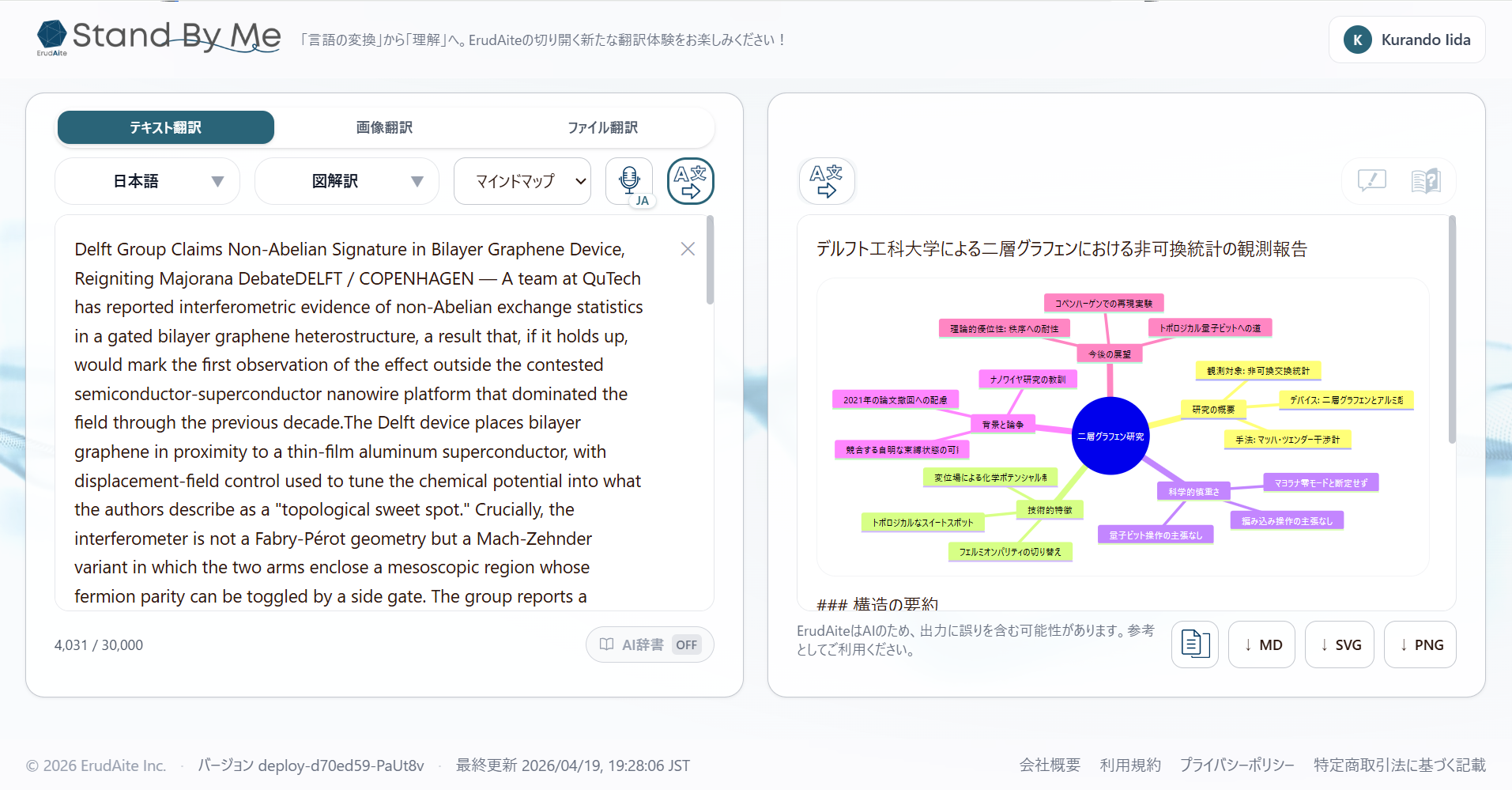Click the ErudAite Stand By Me logo
Viewport: 1512px width, 790px height.
[157, 36]
